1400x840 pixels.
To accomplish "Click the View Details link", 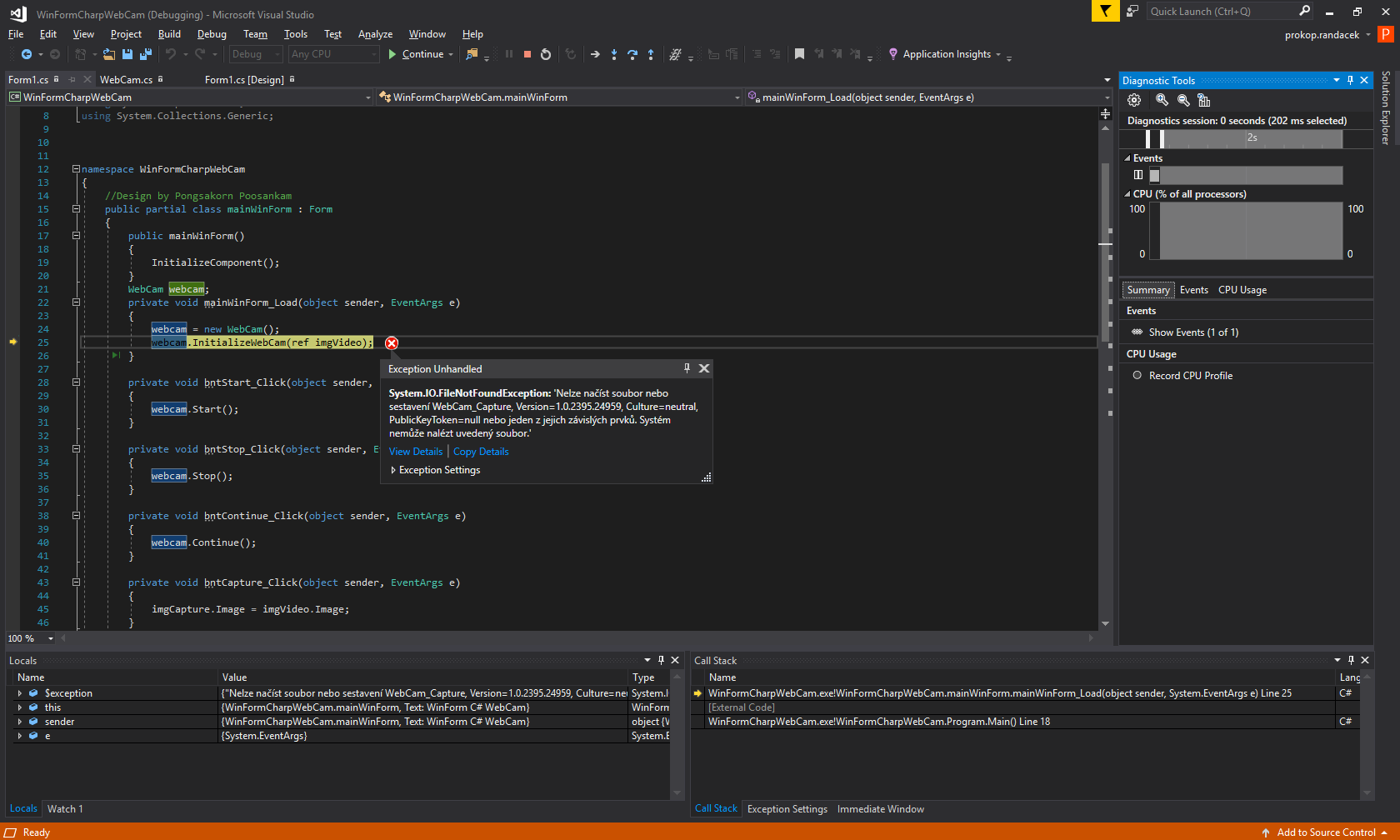I will tap(416, 452).
